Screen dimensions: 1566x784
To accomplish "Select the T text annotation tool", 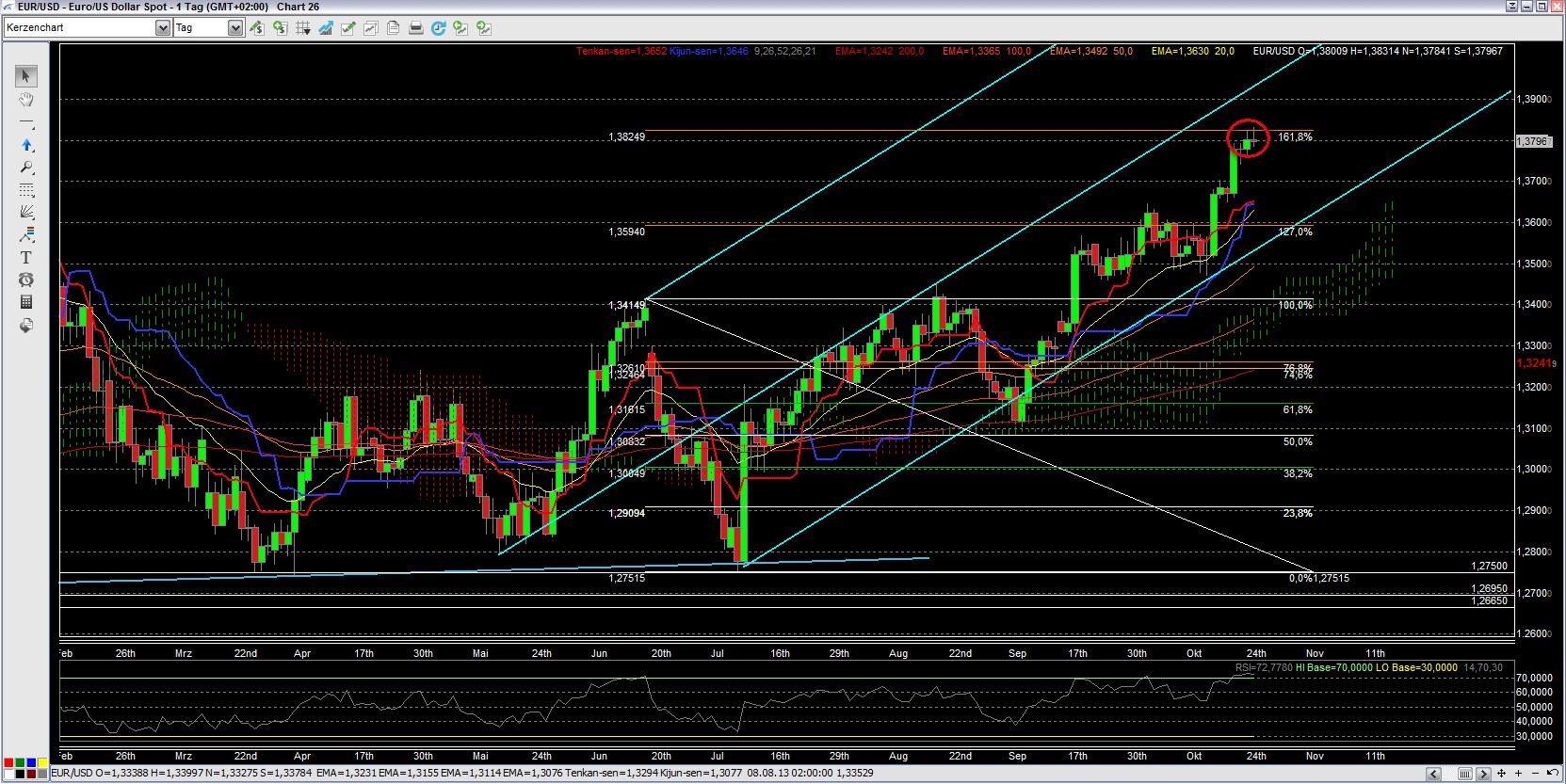I will (26, 257).
